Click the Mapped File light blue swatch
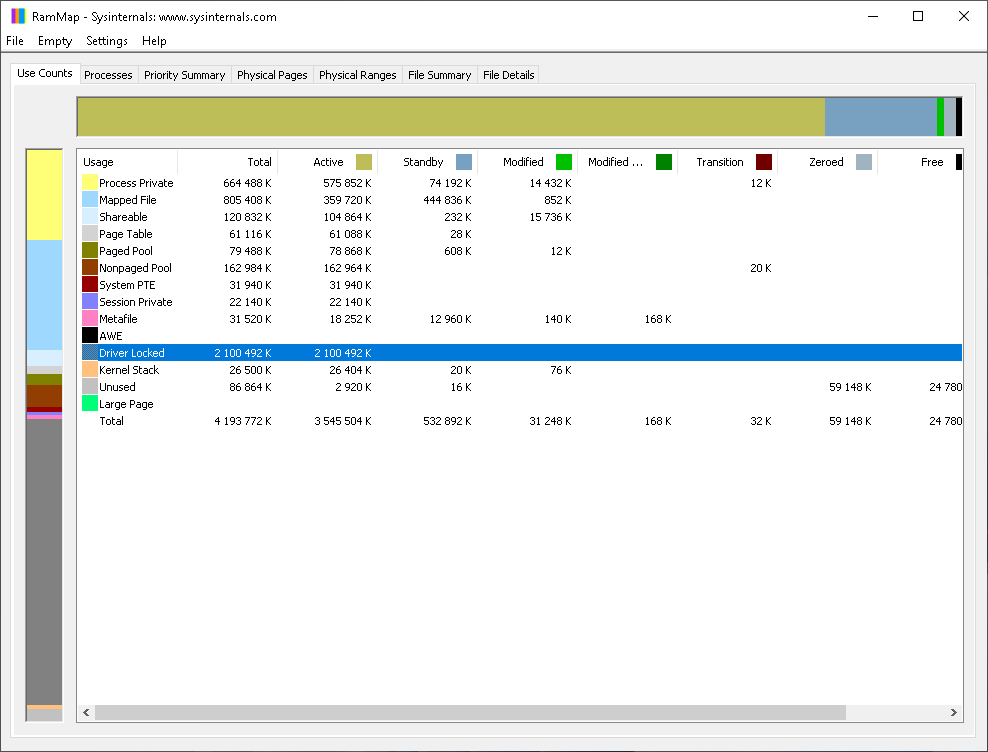This screenshot has width=988, height=752. tap(90, 200)
